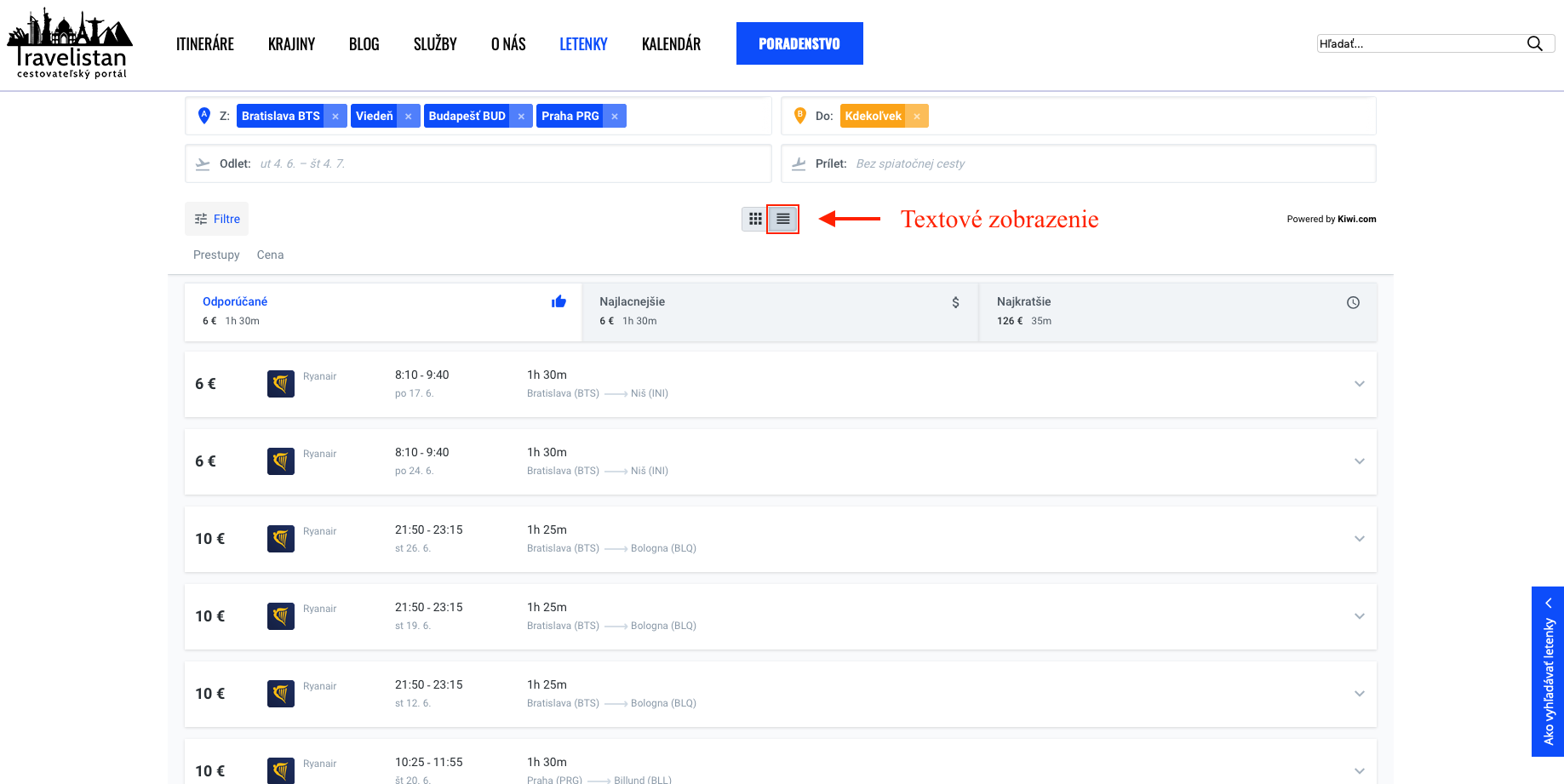Viewport: 1564px width, 784px height.
Task: Click the Kdekoľvek tag label
Action: 874,116
